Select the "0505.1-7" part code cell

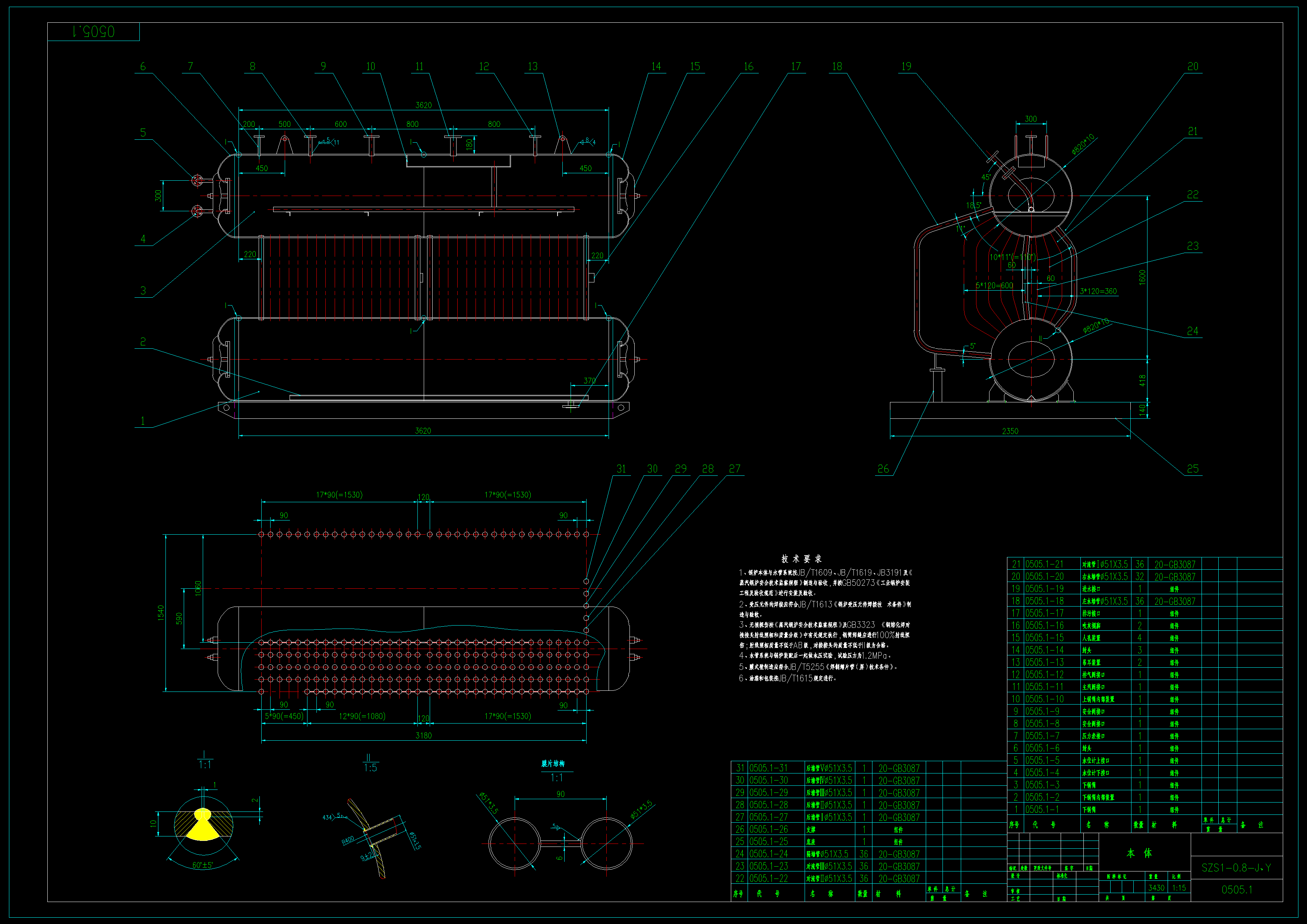[x=1042, y=736]
